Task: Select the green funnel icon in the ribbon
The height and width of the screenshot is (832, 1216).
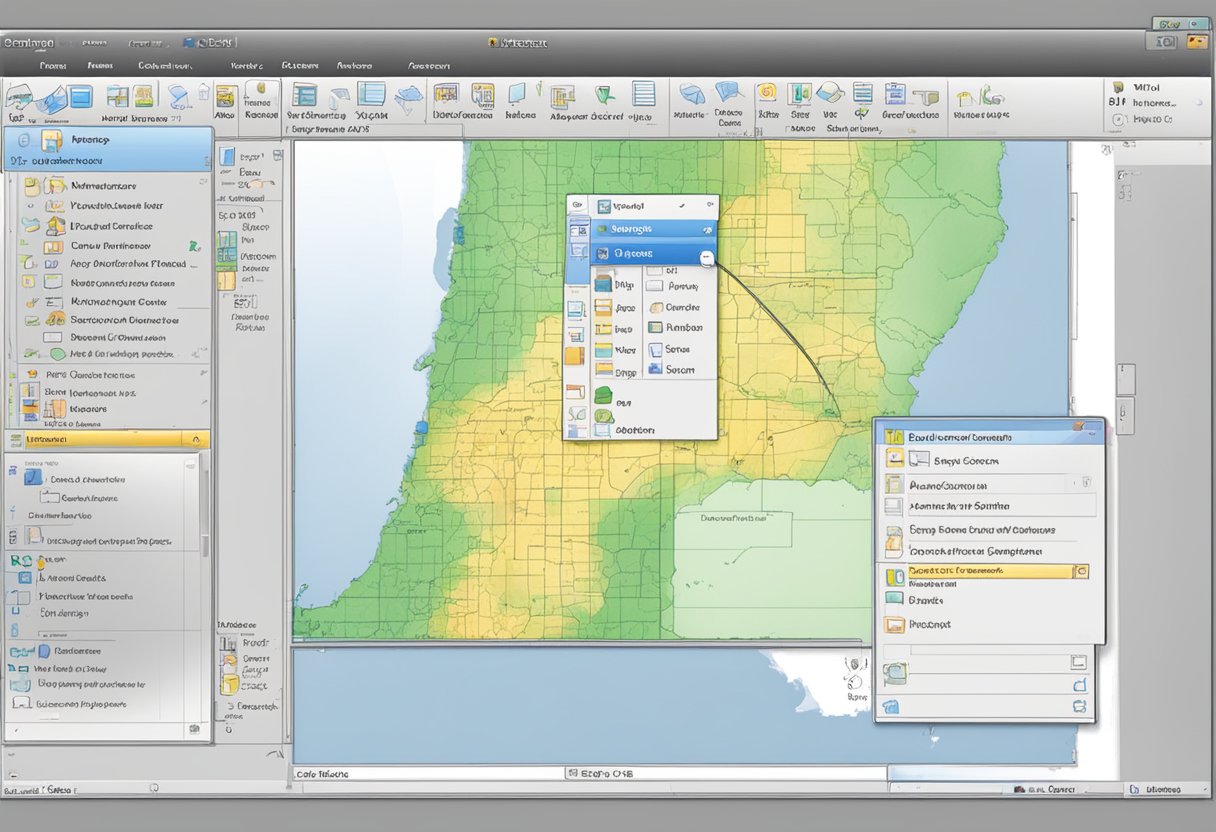Action: (605, 95)
